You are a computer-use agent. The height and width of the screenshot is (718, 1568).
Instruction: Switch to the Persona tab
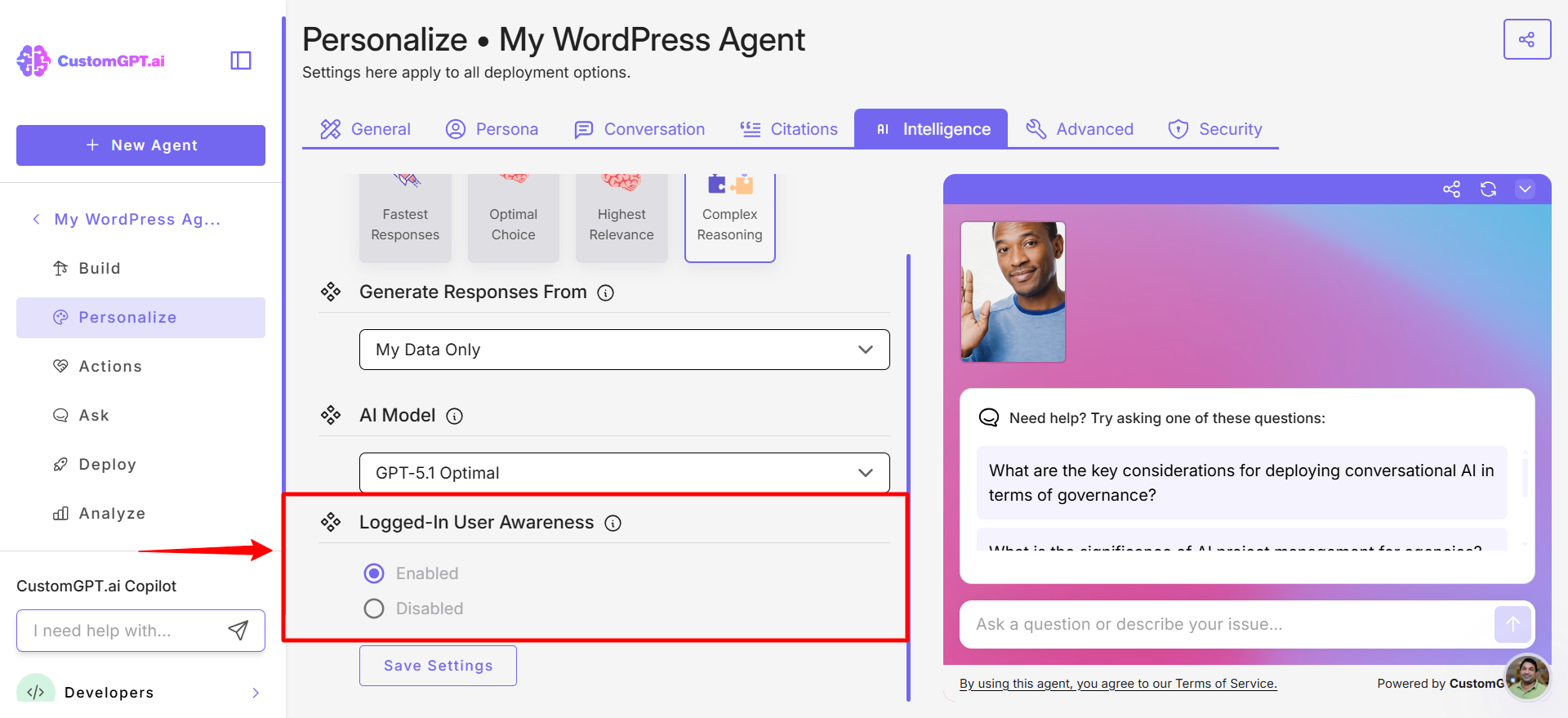tap(492, 129)
